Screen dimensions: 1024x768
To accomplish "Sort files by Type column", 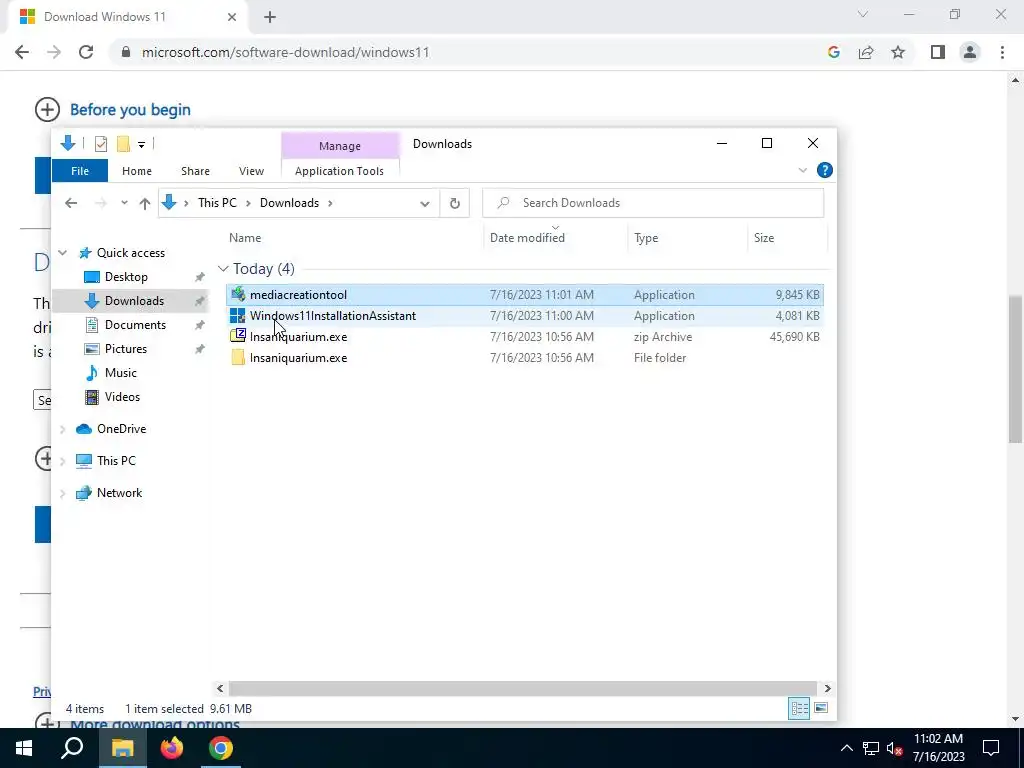I will click(x=646, y=238).
